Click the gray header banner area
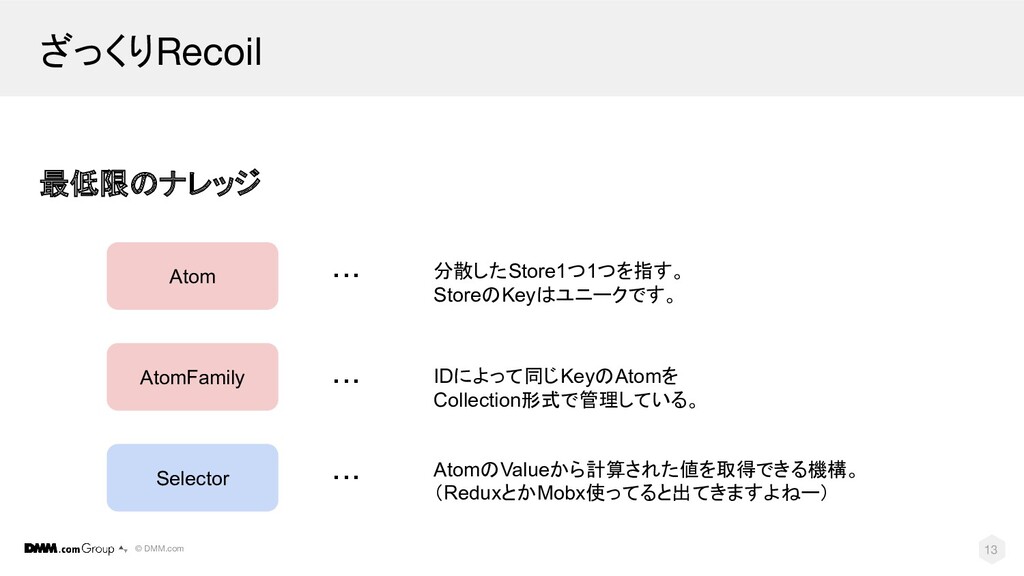 point(512,48)
